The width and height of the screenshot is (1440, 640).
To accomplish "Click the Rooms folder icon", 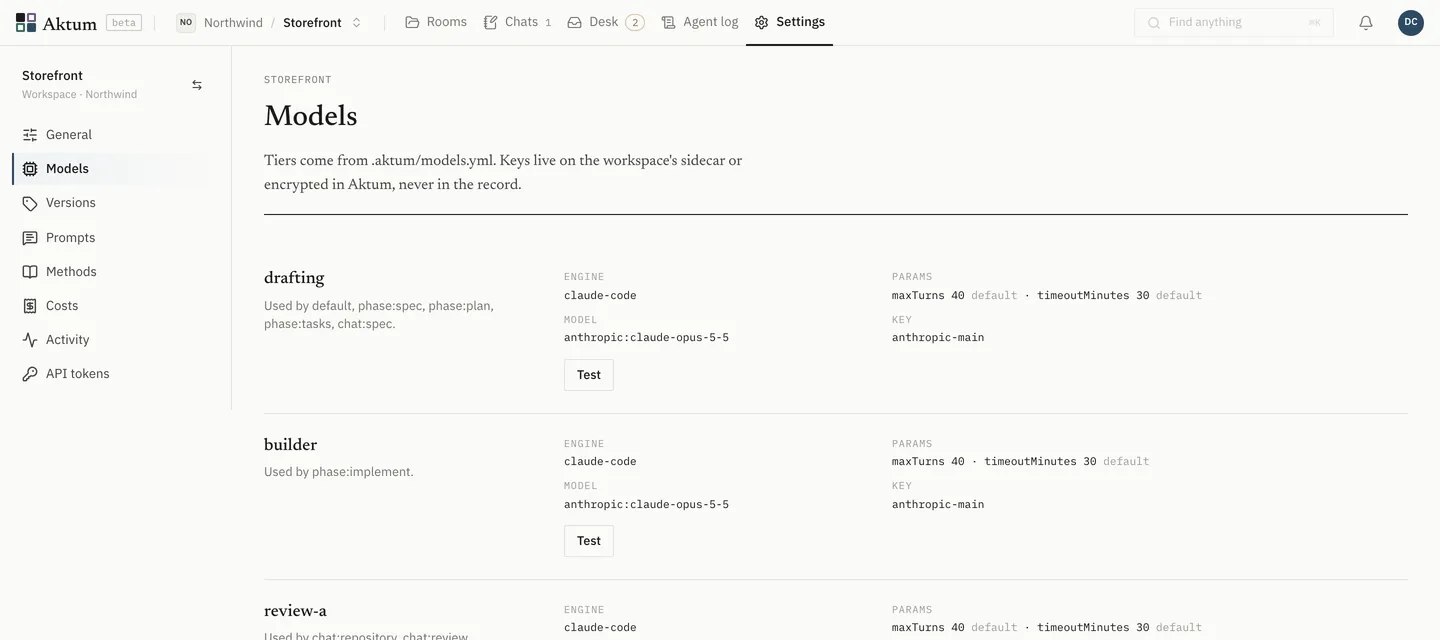I will click(x=412, y=22).
